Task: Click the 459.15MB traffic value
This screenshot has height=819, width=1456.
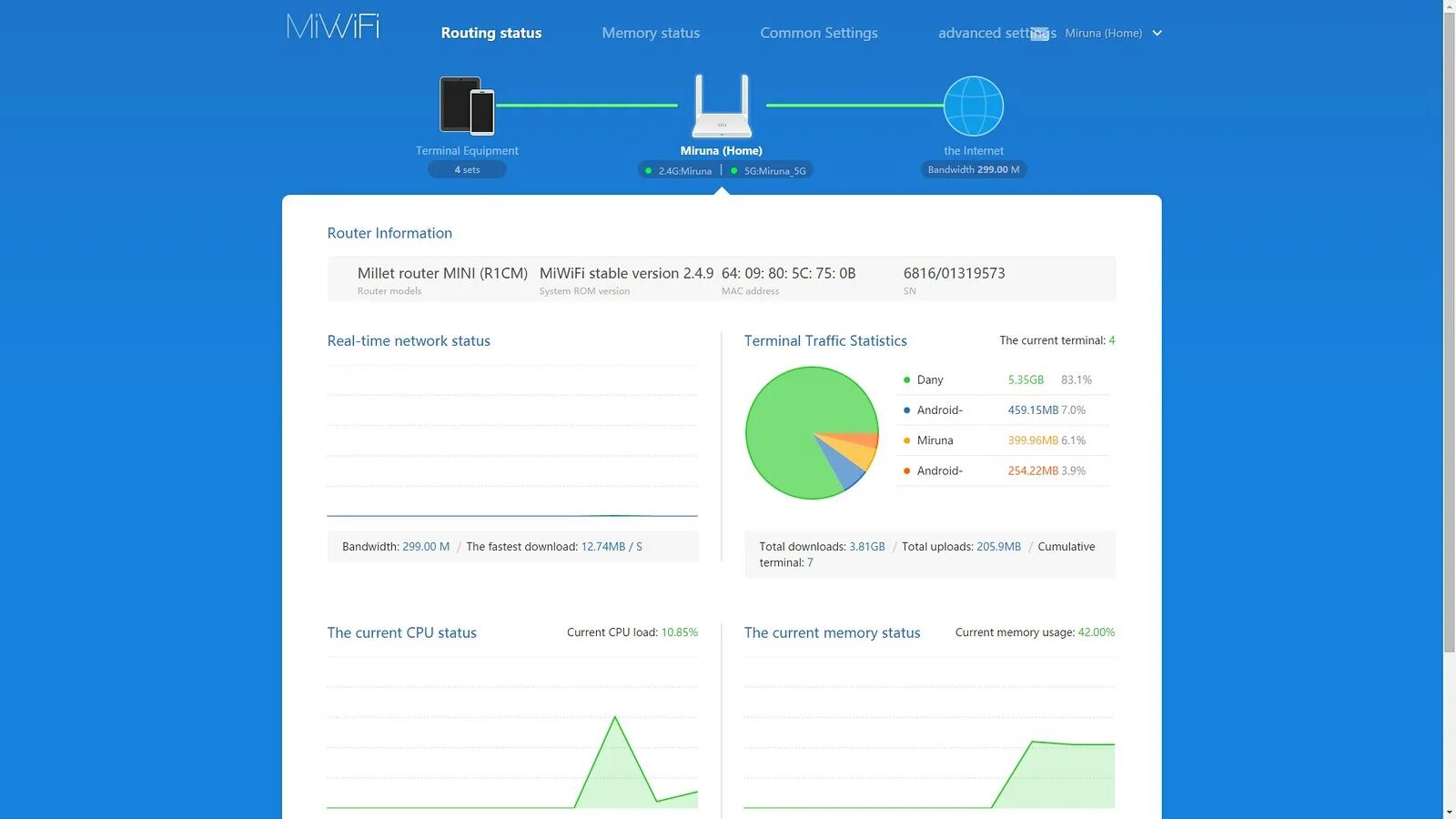Action: pos(1033,410)
